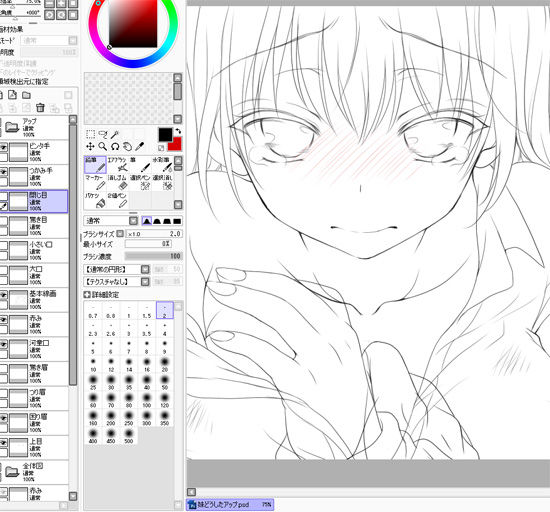Click the ブラシ濃度 density slider
The height and width of the screenshot is (512, 550).
click(x=153, y=256)
